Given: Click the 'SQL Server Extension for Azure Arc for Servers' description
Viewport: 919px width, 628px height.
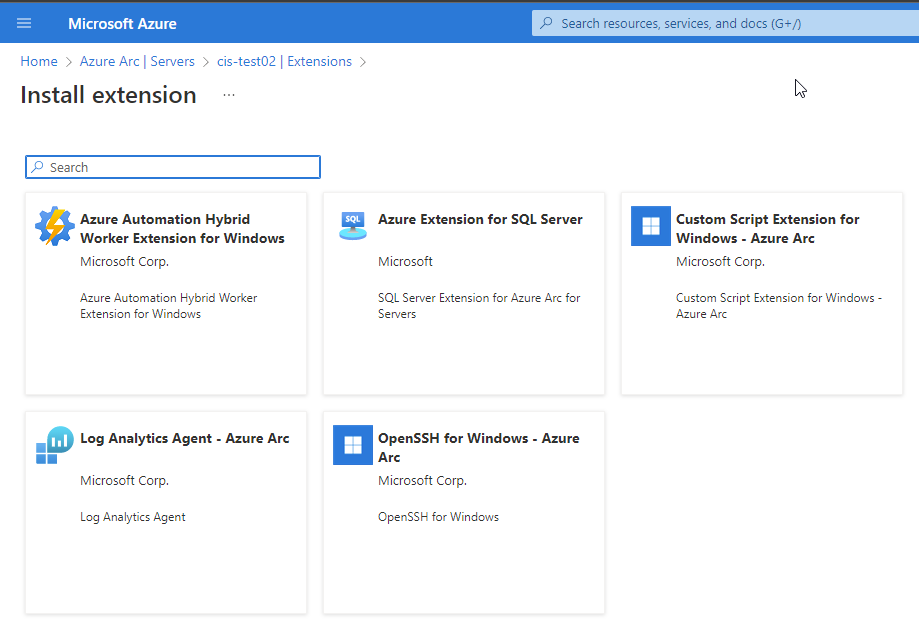Looking at the screenshot, I should 479,305.
